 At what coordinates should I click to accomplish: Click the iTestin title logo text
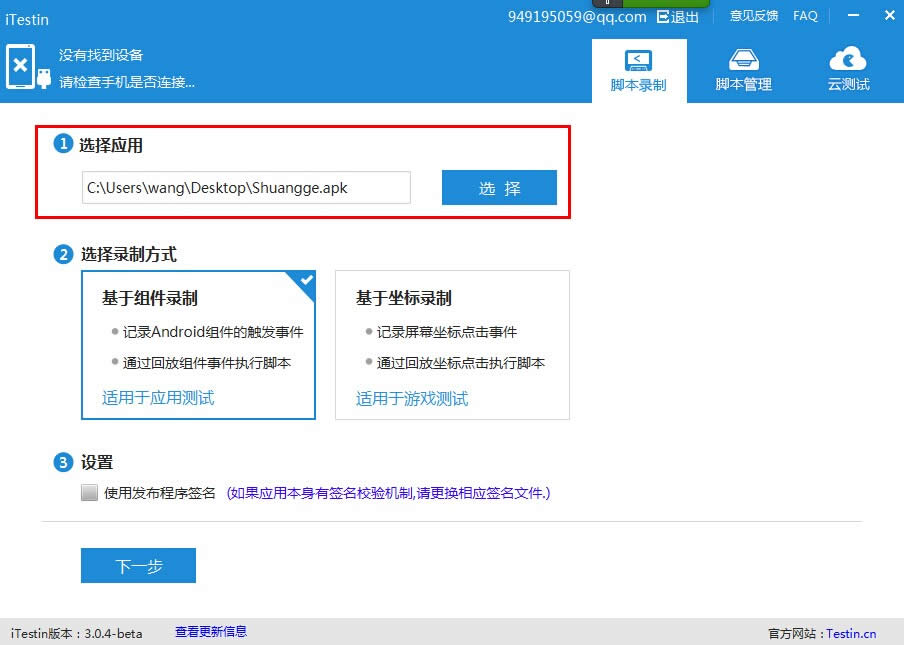tap(27, 20)
